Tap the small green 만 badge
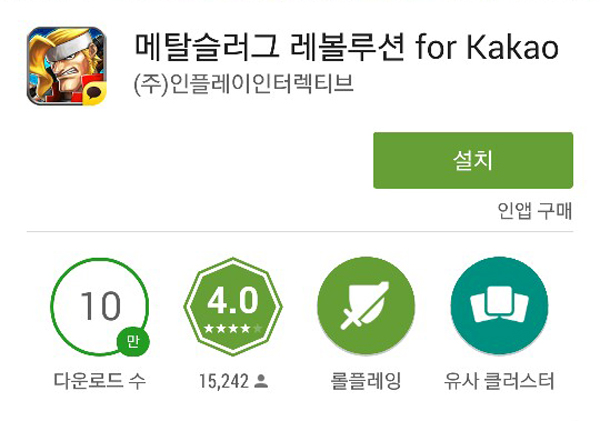Screen dimensions: 600x421 133,341
